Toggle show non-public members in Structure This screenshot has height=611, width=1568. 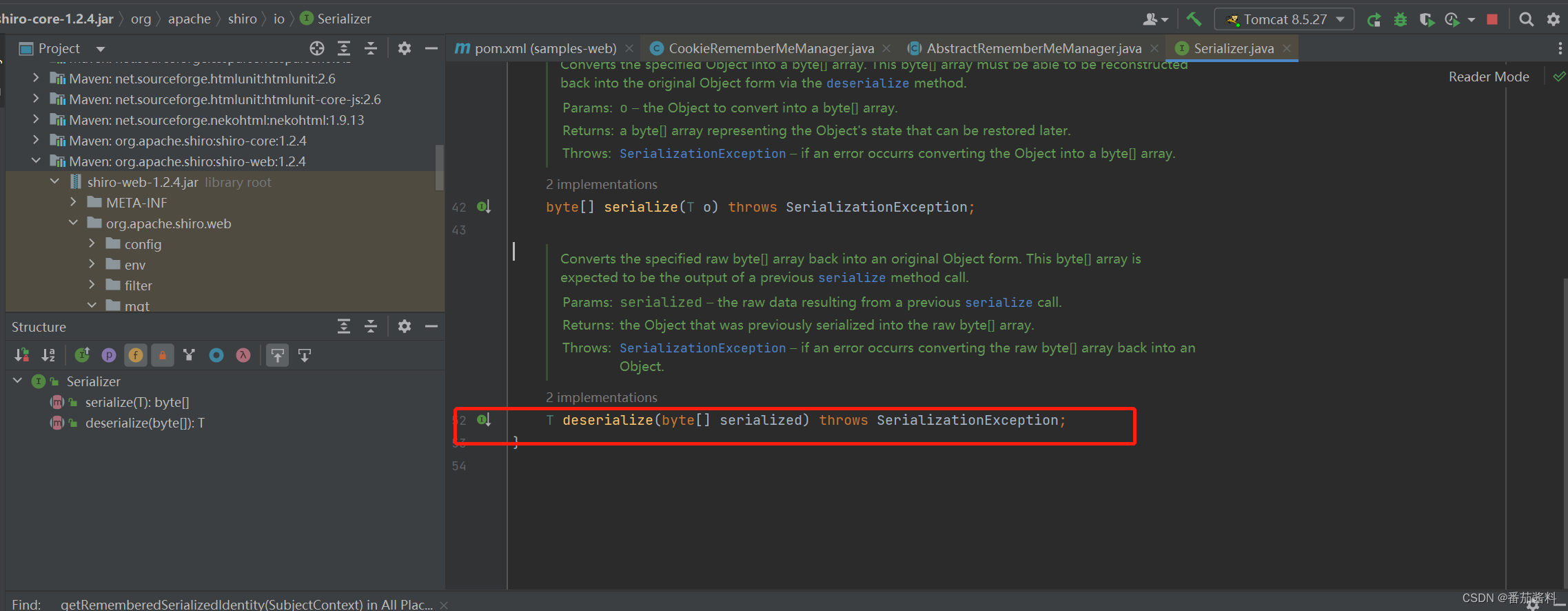163,355
